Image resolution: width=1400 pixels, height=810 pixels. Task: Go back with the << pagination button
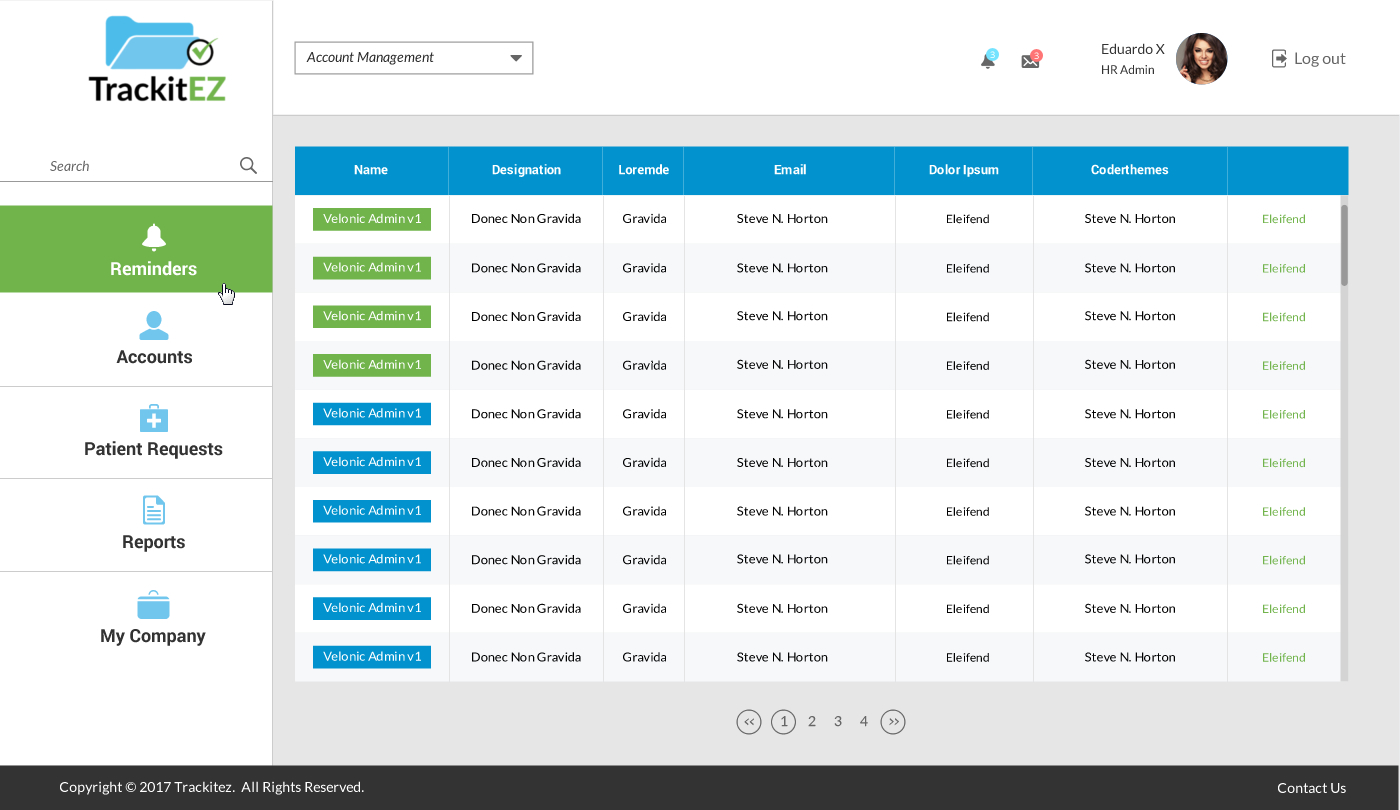click(749, 722)
